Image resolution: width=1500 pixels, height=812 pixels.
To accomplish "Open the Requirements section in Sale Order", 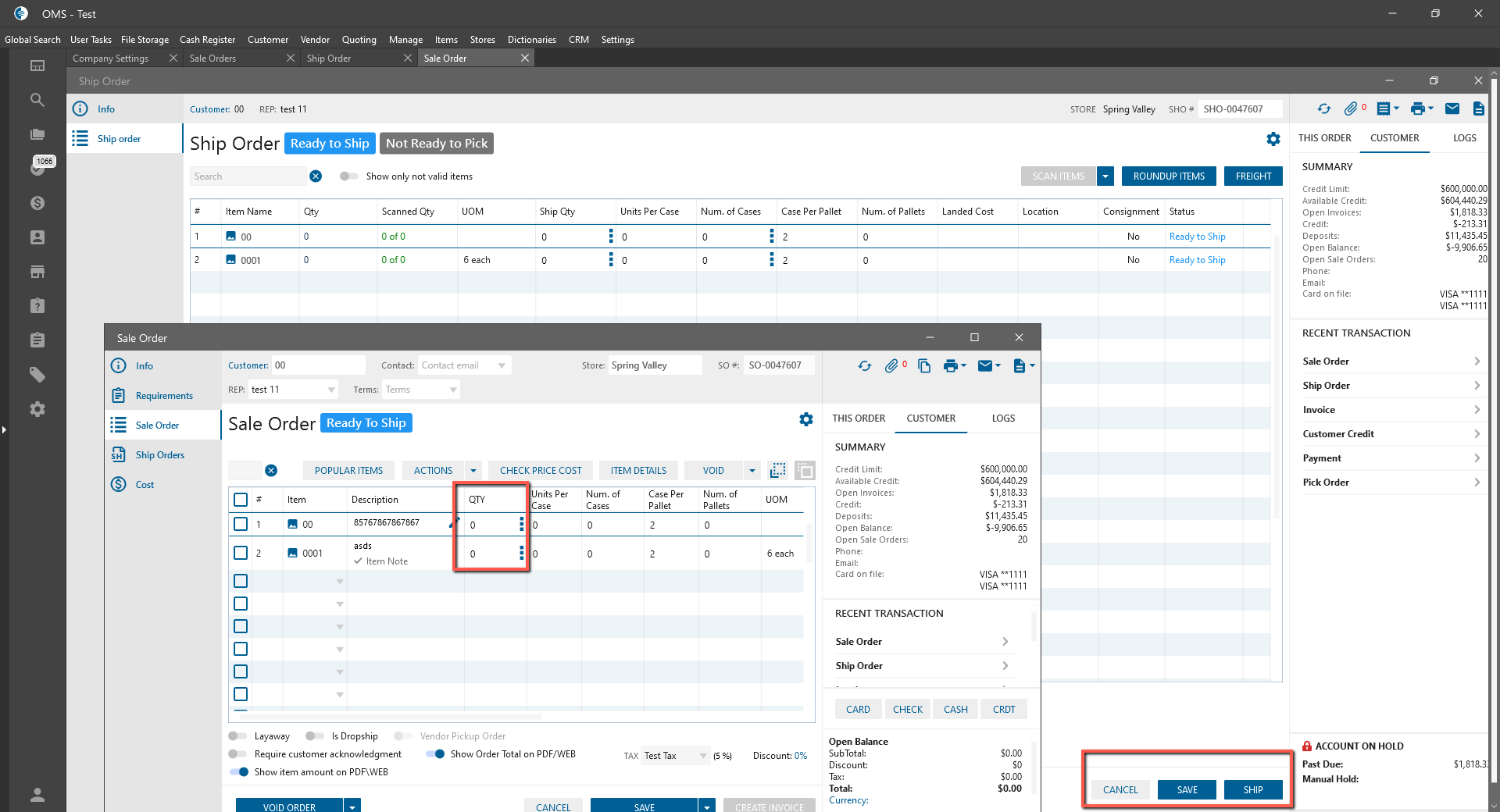I will click(163, 396).
